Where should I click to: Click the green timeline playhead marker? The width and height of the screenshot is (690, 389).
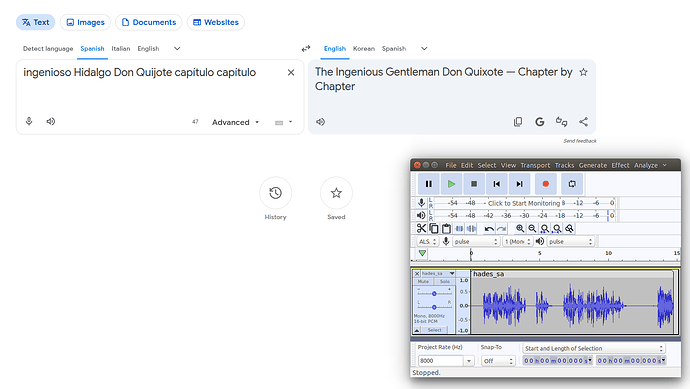click(422, 253)
